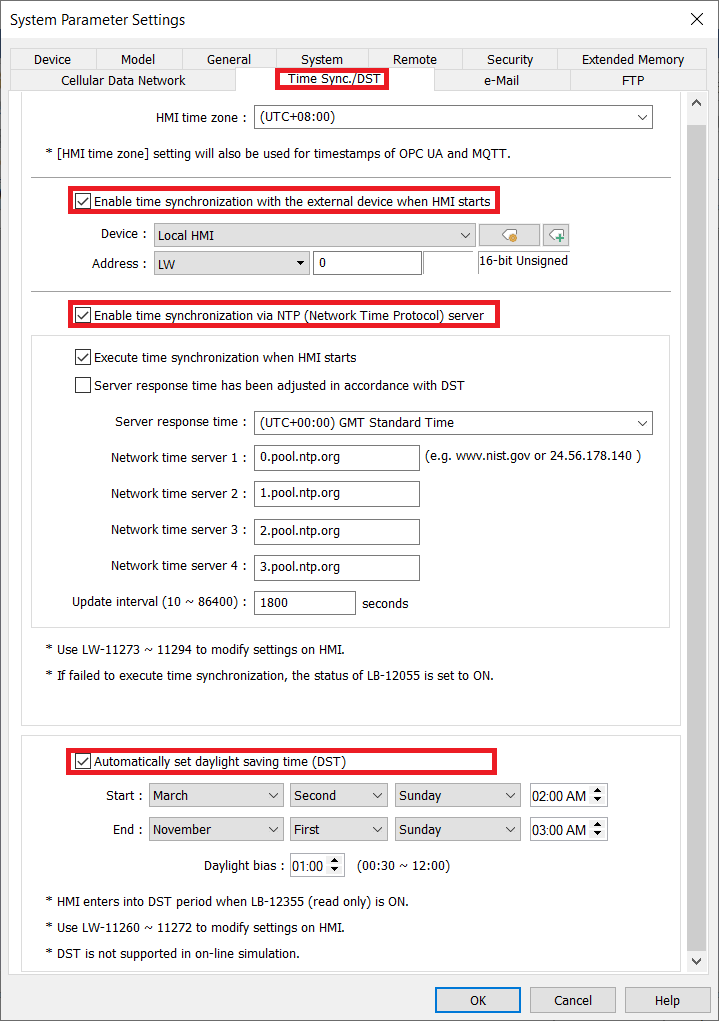The image size is (719, 1021).
Task: Decrease the Daylight bias 01:00 value
Action: (335, 871)
